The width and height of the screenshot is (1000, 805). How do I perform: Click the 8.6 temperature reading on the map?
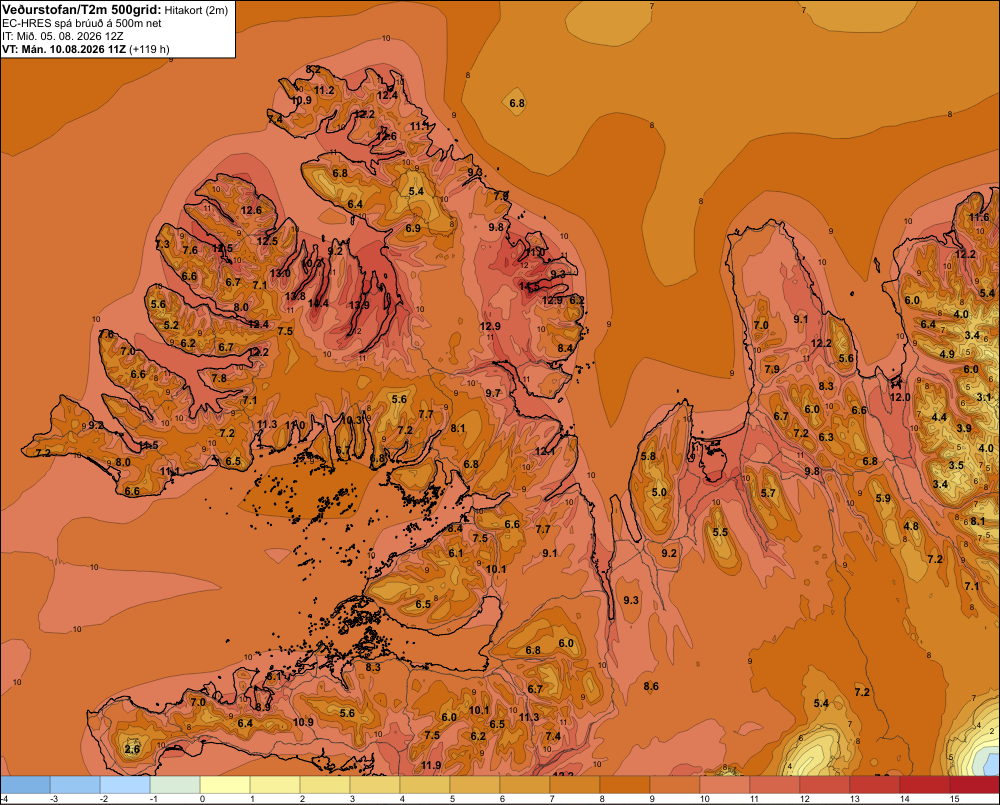pos(651,686)
